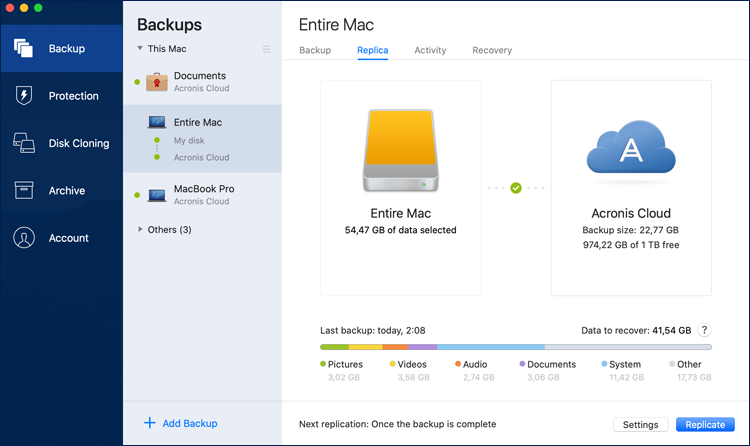Click the '3,06 GB' Documents value
The width and height of the screenshot is (750, 446).
(x=543, y=377)
